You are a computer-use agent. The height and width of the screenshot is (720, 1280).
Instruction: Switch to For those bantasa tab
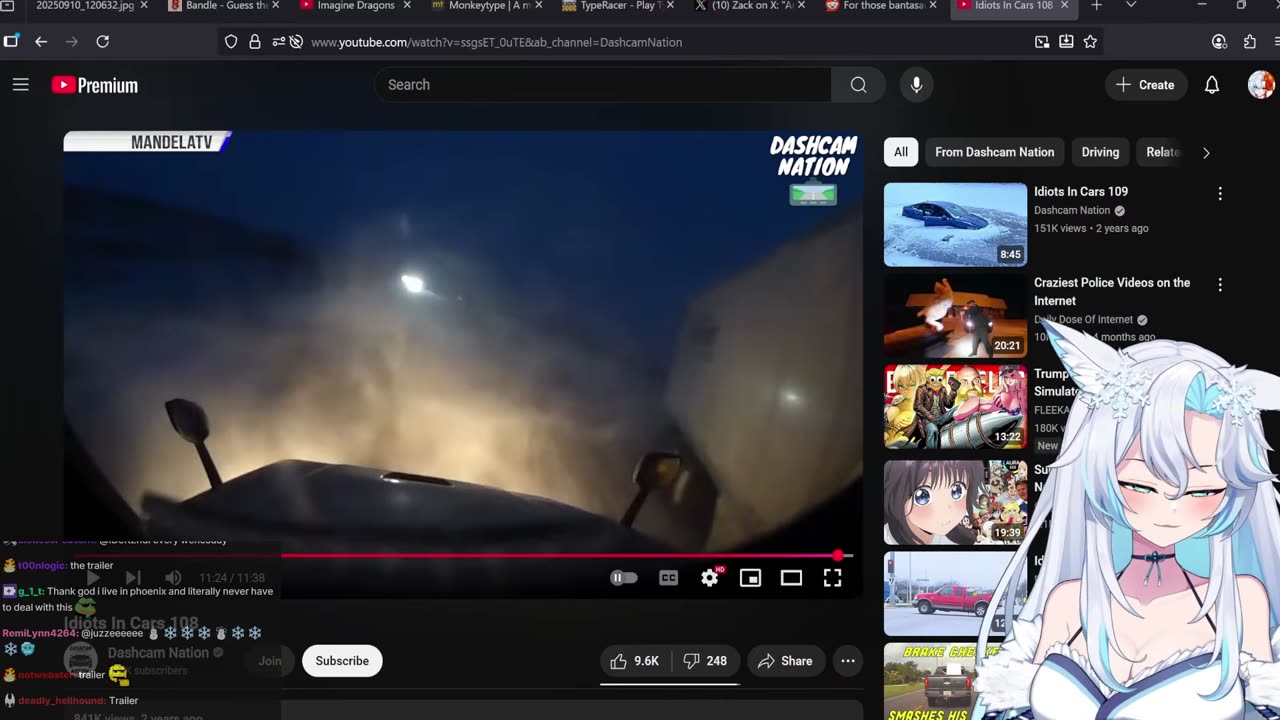[883, 6]
